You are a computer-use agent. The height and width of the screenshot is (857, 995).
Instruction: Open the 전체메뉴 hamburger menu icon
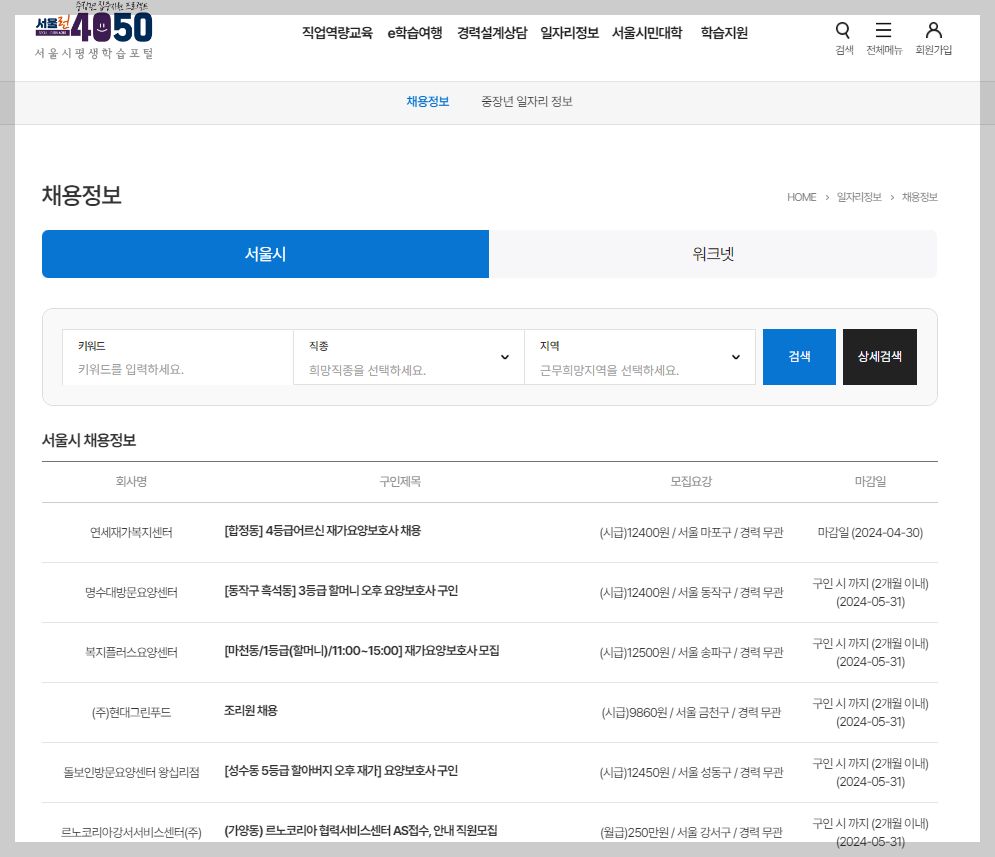pos(883,30)
